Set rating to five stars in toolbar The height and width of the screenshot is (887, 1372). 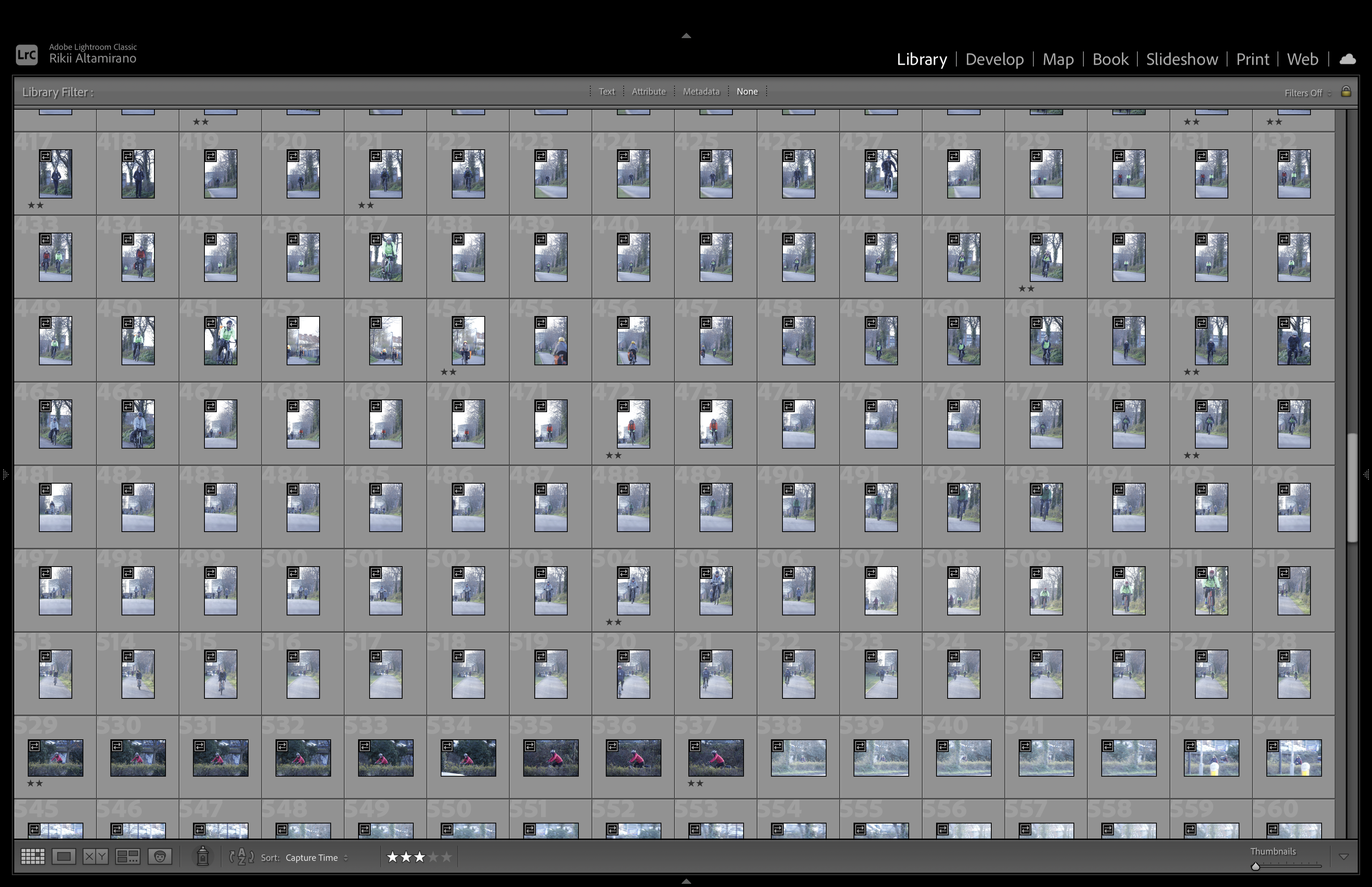pos(447,857)
